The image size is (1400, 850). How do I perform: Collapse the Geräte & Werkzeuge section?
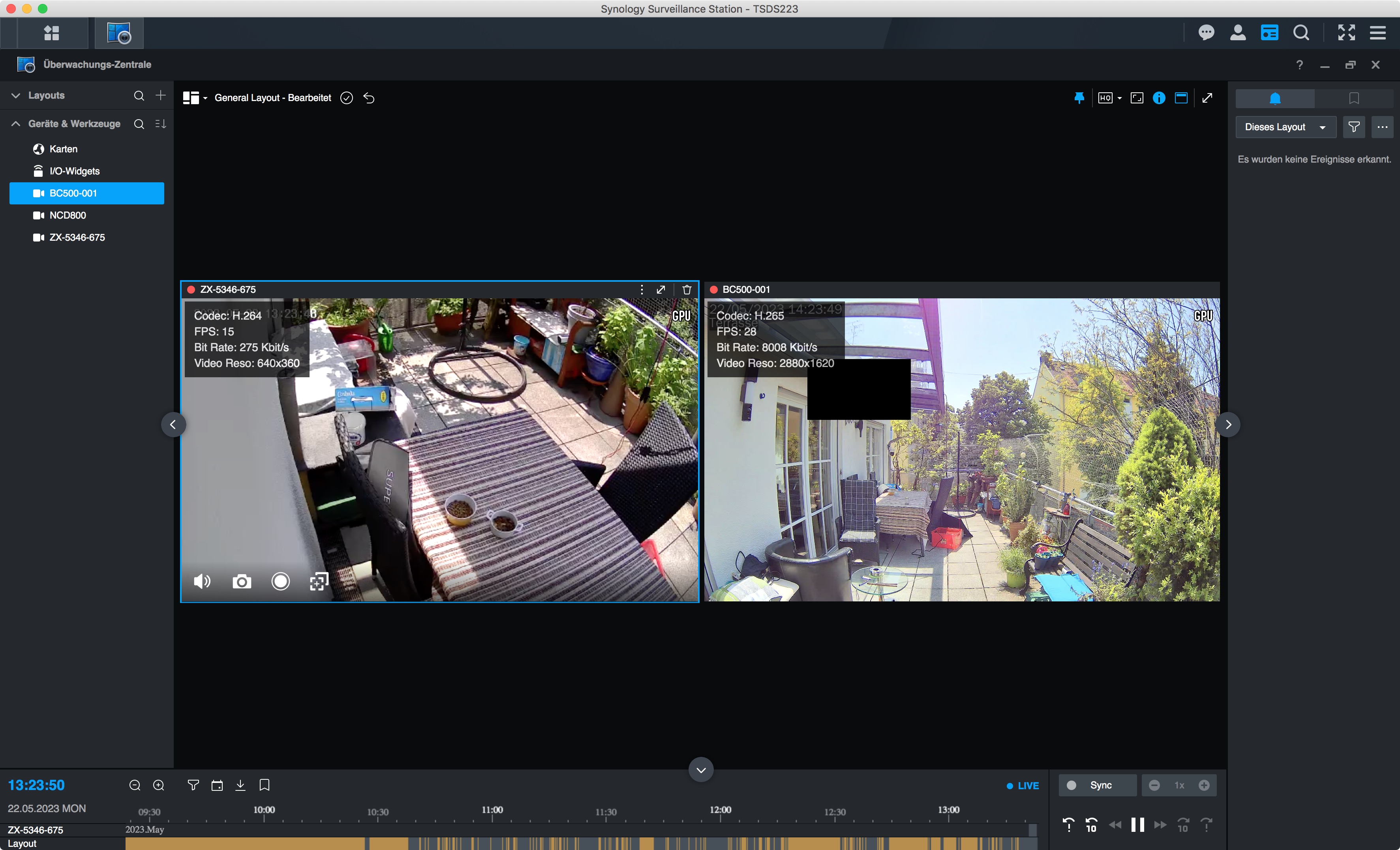[x=16, y=124]
